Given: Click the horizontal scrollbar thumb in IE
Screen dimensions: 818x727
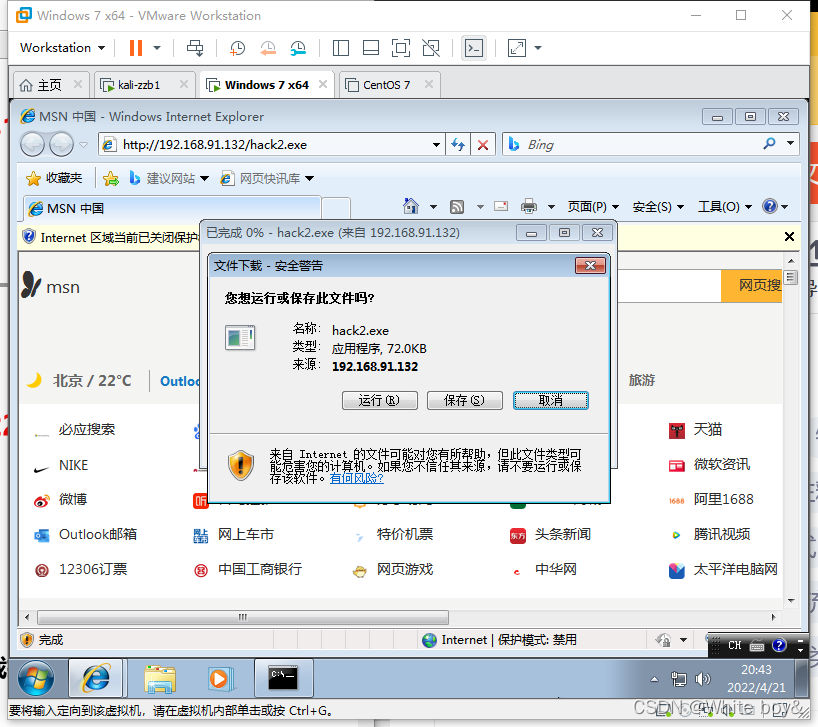Looking at the screenshot, I should (243, 617).
